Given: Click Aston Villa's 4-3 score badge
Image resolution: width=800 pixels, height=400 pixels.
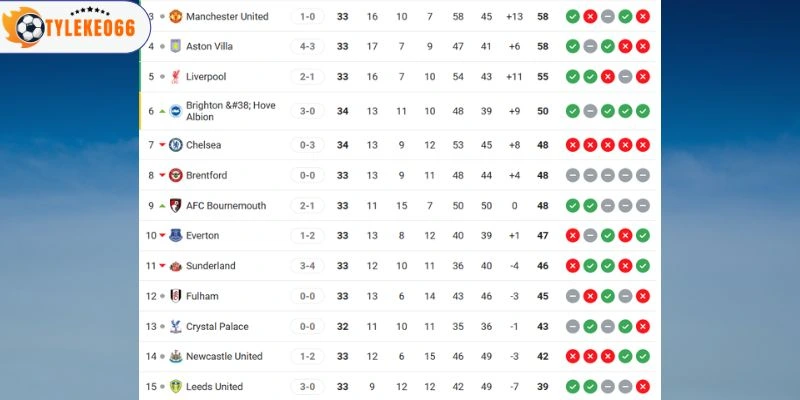Looking at the screenshot, I should (308, 47).
